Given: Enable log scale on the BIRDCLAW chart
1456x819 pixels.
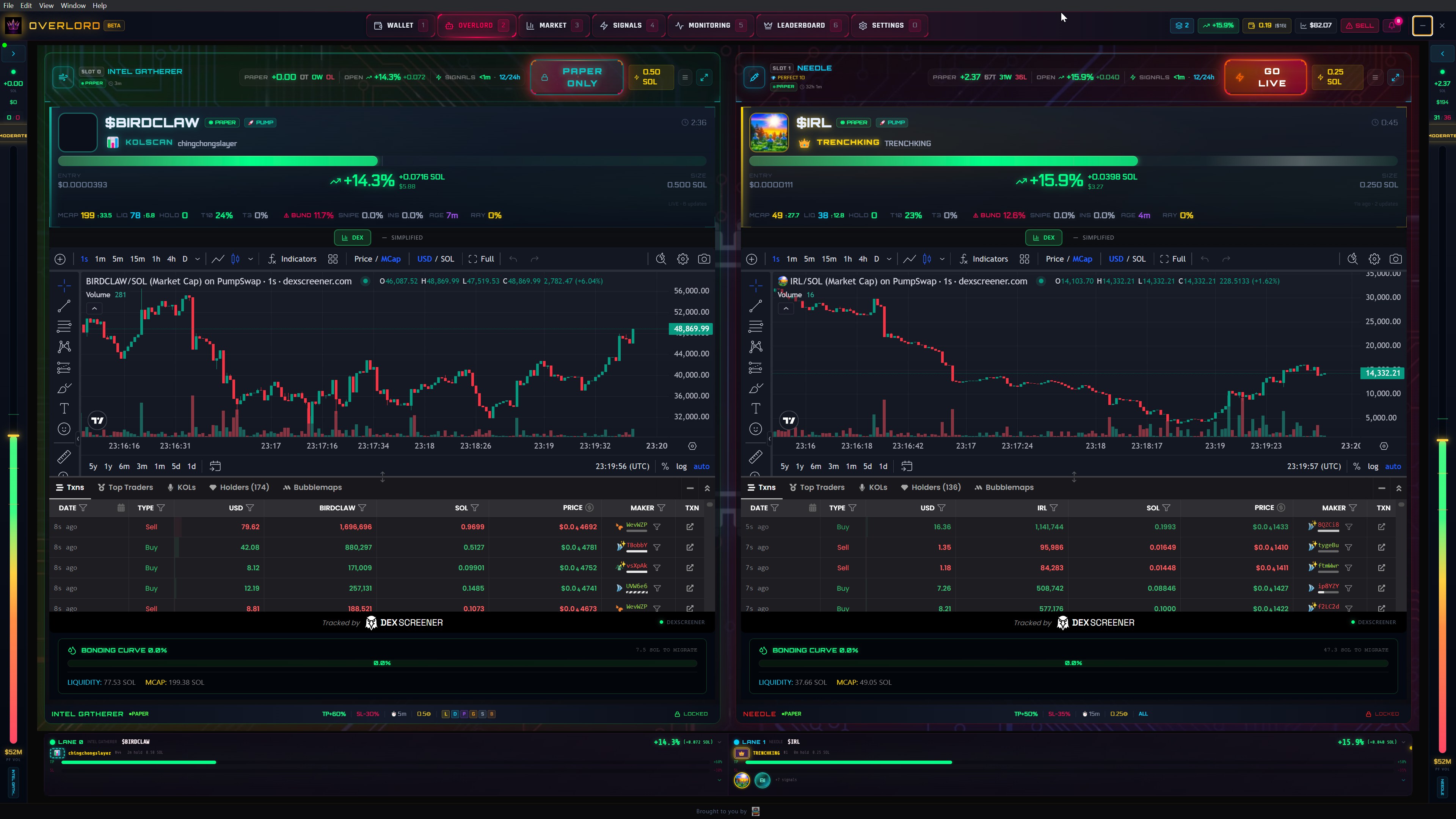Looking at the screenshot, I should point(681,466).
